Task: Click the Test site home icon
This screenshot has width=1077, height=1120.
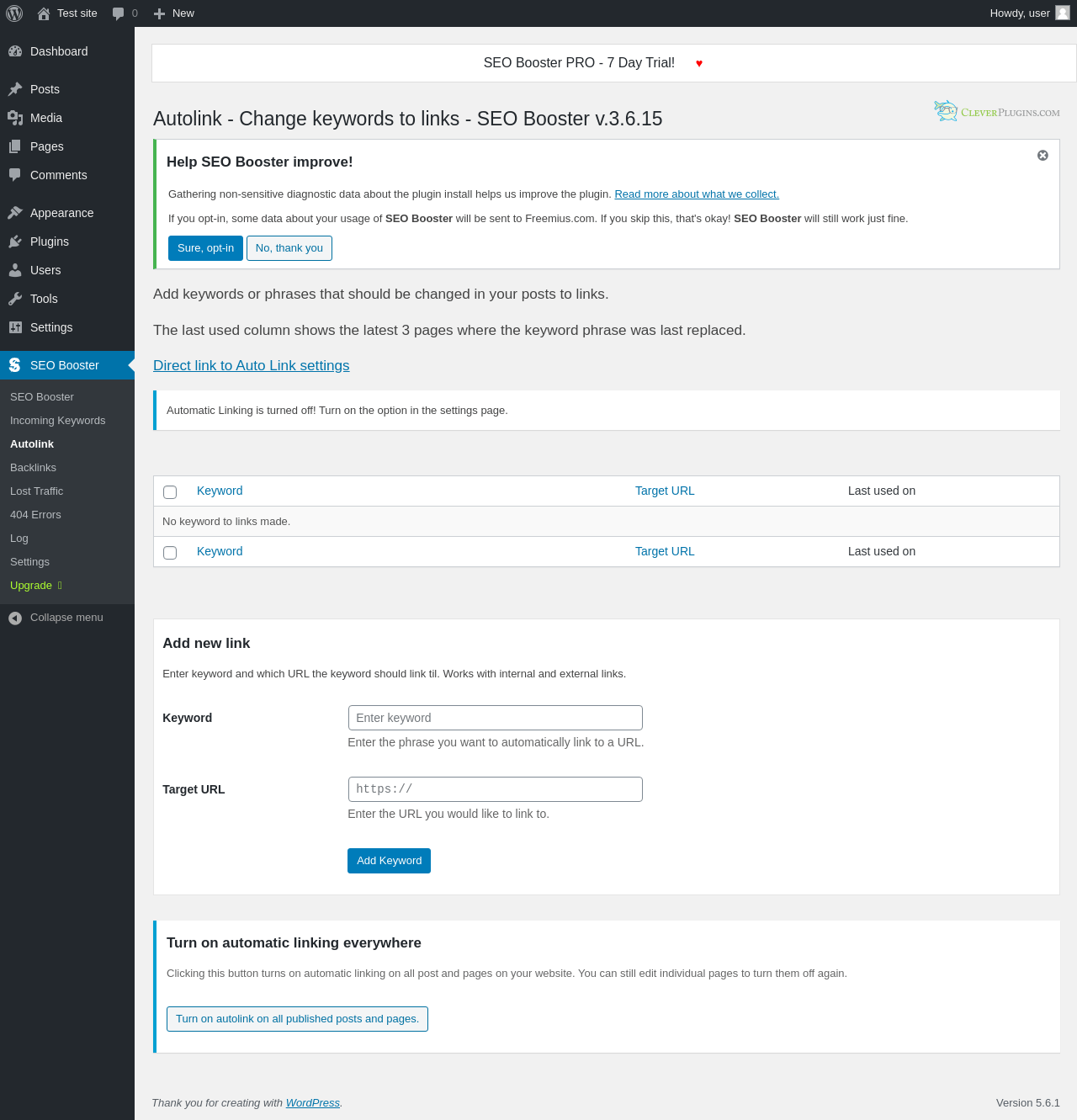Action: [x=44, y=13]
